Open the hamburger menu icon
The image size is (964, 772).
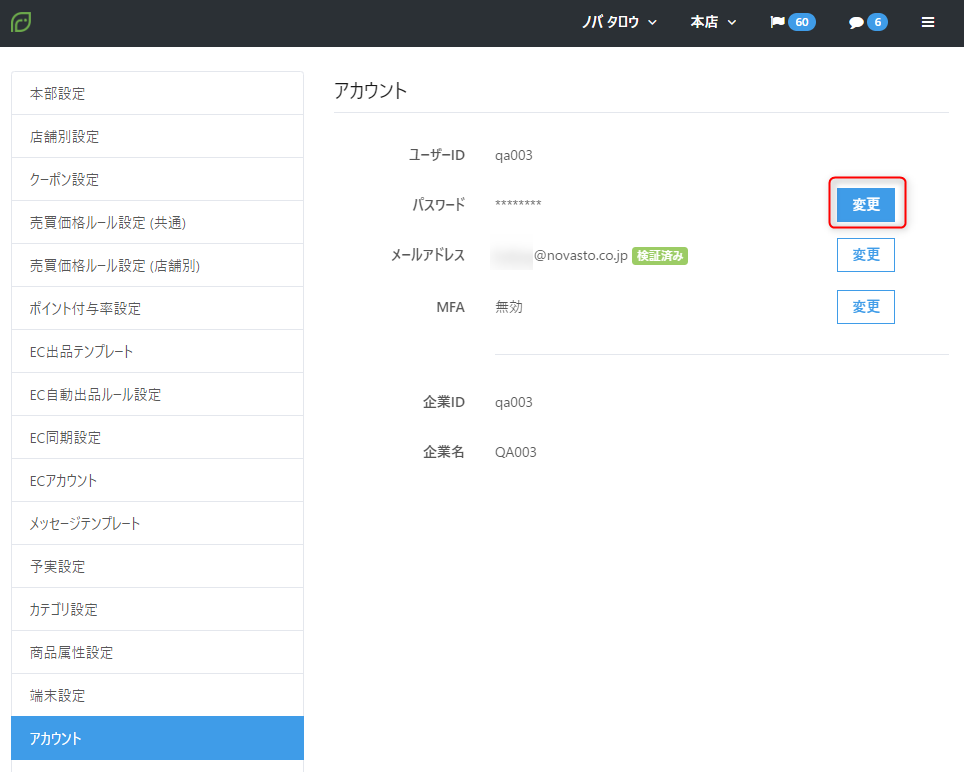click(x=928, y=22)
